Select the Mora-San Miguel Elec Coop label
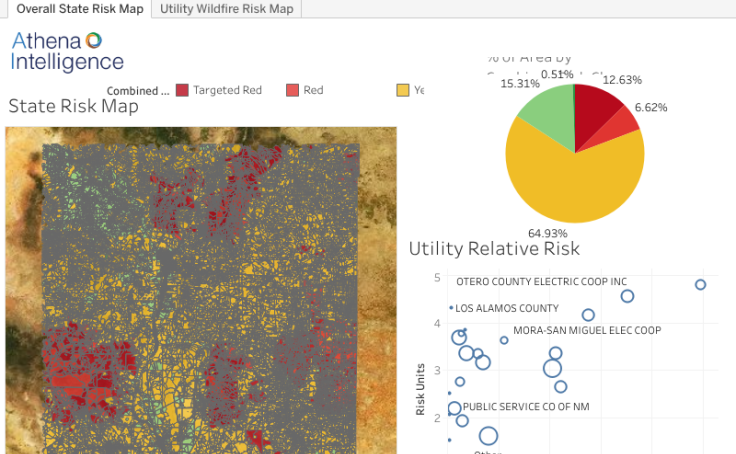 [x=586, y=330]
